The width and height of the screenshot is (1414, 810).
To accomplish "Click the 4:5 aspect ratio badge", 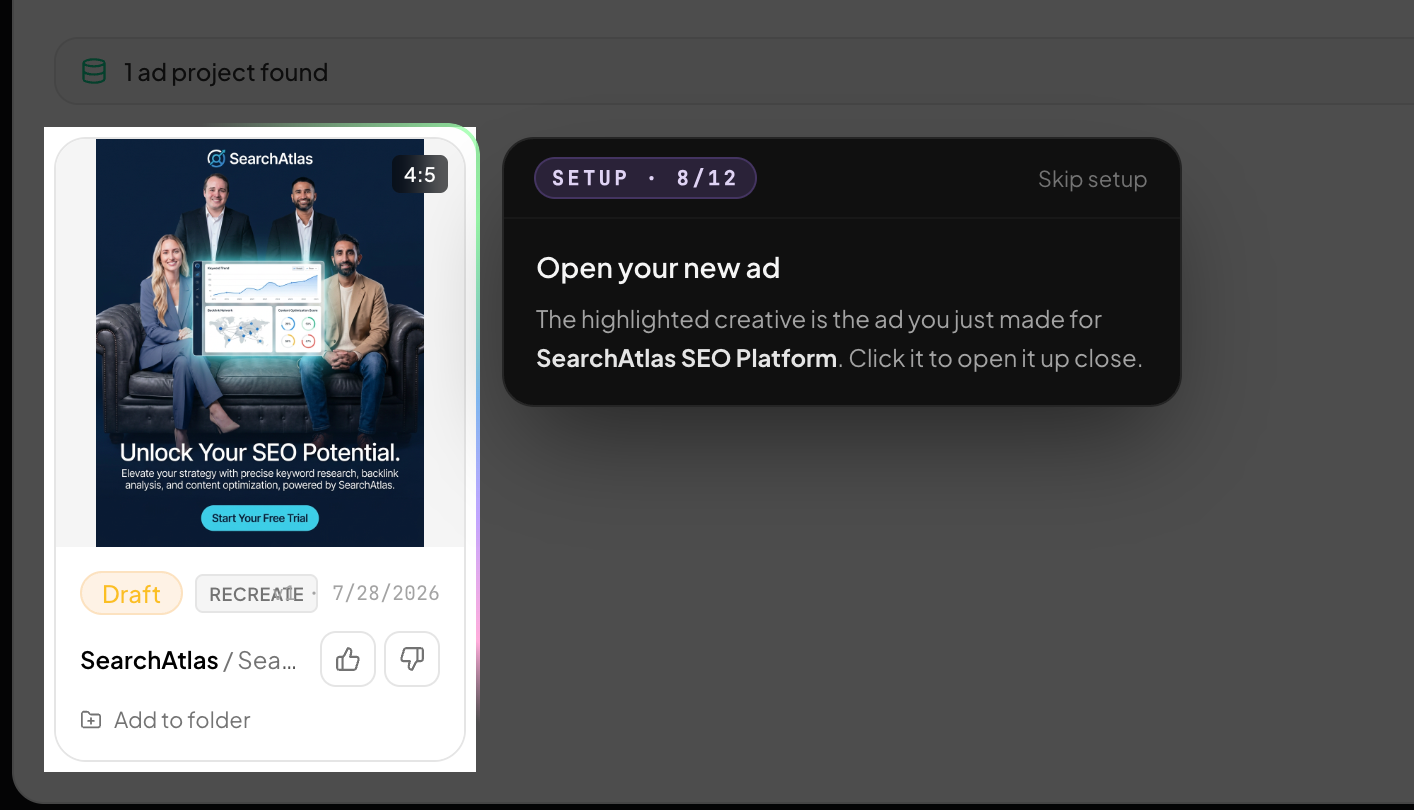I will [x=420, y=175].
